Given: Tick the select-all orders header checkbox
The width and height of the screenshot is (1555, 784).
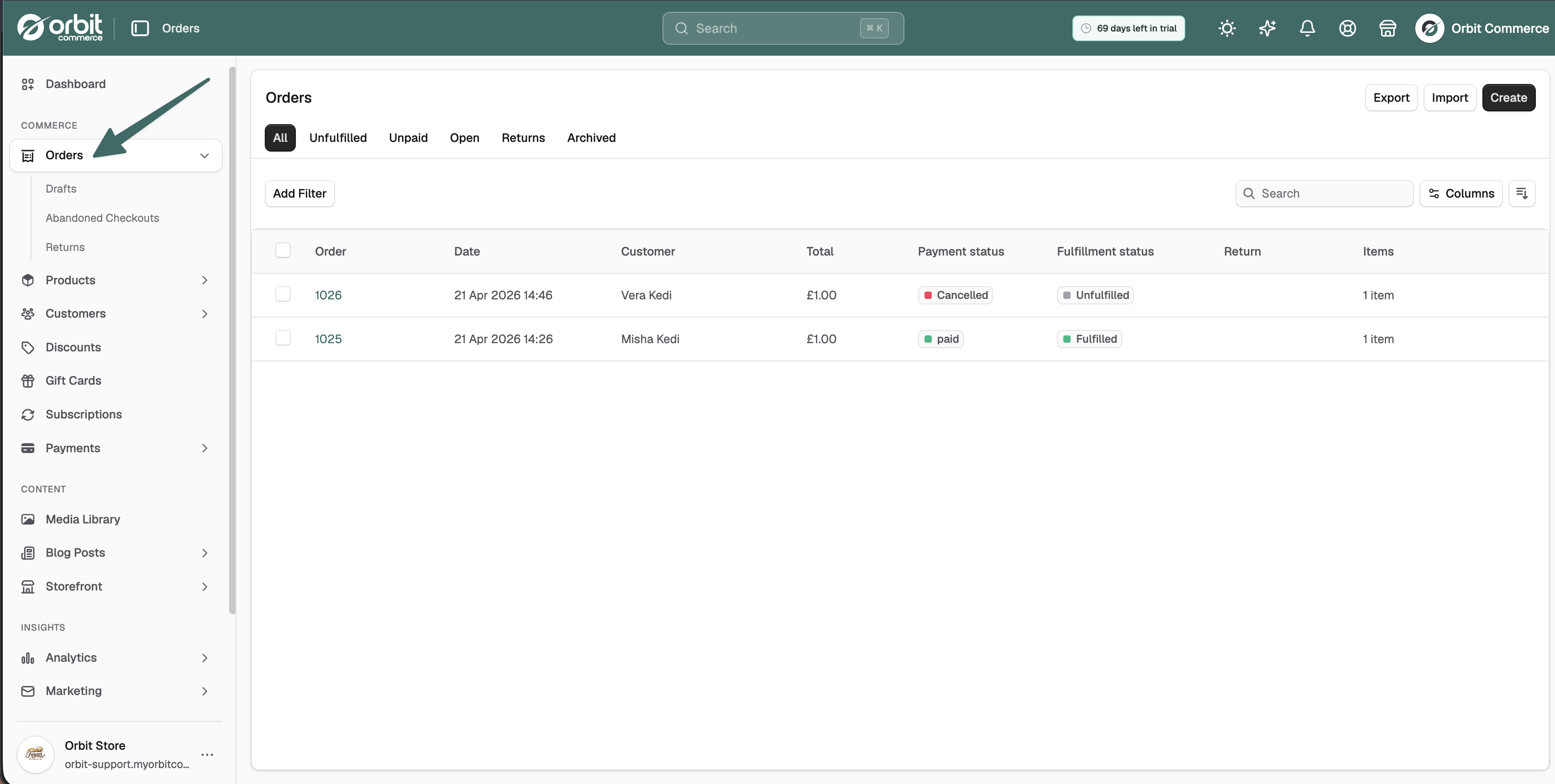Looking at the screenshot, I should tap(283, 250).
